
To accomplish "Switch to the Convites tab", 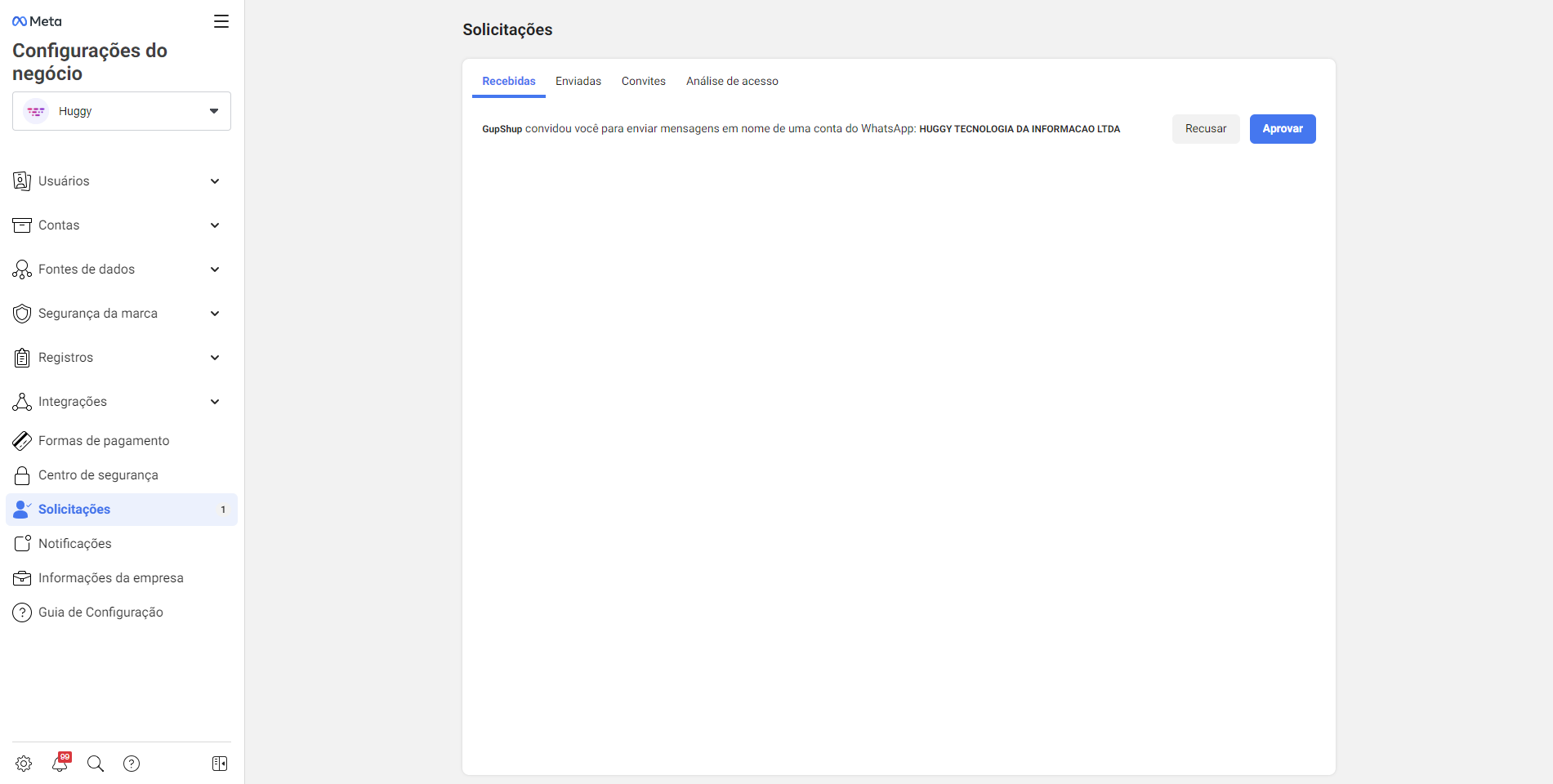I will point(644,81).
